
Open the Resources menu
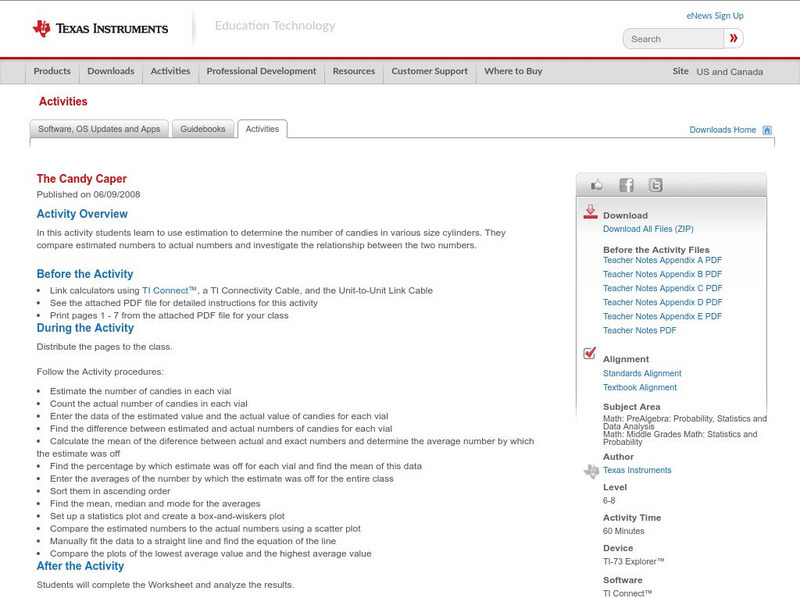[354, 71]
